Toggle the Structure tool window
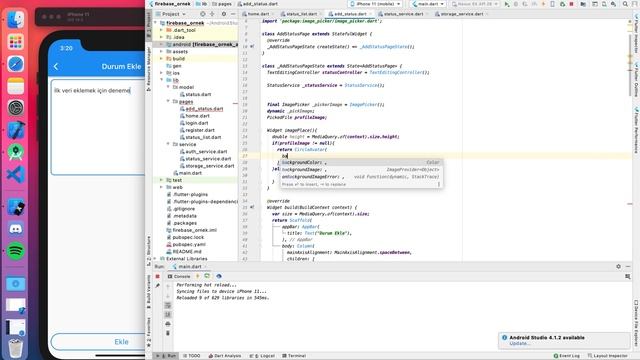The image size is (640, 360). click(x=149, y=250)
